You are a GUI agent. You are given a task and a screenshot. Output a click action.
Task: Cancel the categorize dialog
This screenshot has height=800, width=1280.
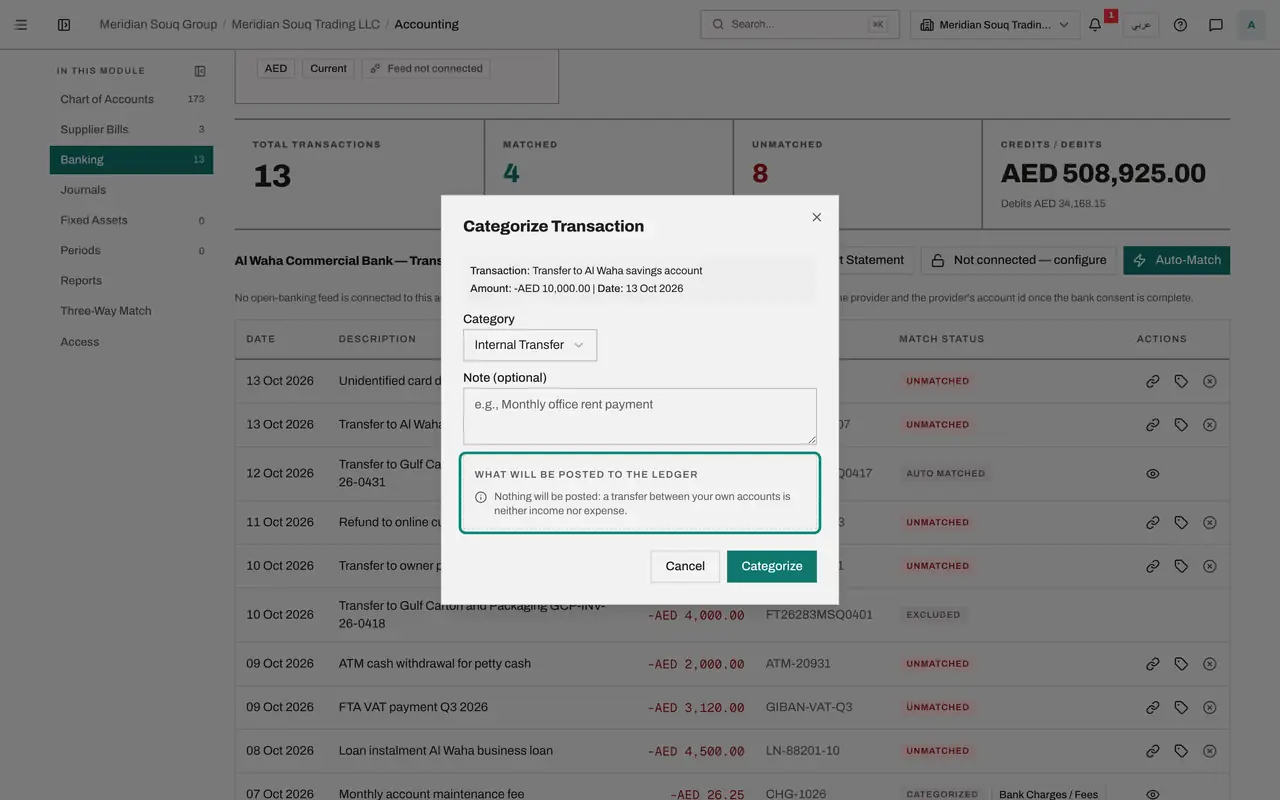tap(685, 566)
